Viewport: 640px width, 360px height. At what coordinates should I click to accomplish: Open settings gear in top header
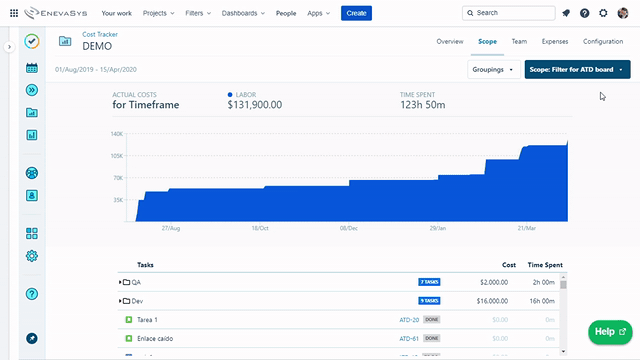[x=603, y=13]
